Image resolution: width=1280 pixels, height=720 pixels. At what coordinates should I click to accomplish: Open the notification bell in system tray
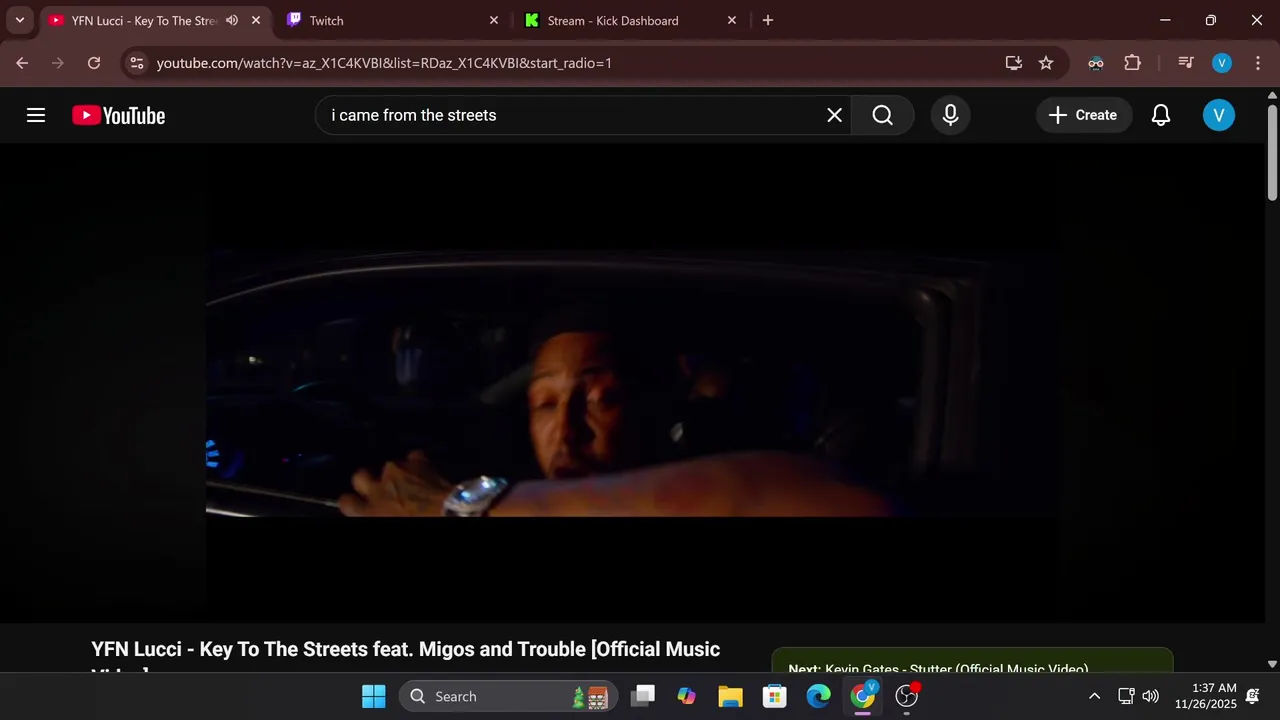pos(1253,696)
